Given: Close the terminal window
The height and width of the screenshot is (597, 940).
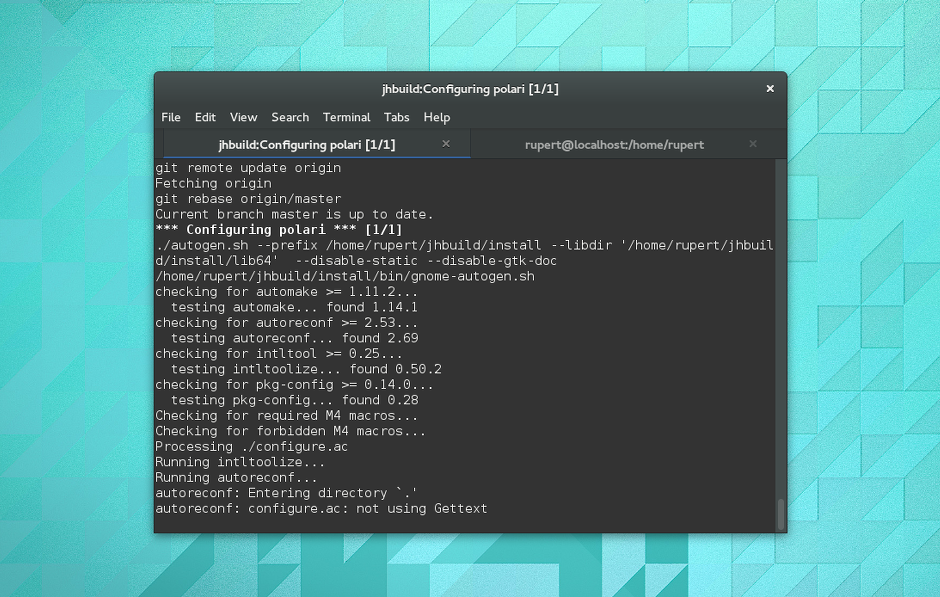Looking at the screenshot, I should coord(770,89).
